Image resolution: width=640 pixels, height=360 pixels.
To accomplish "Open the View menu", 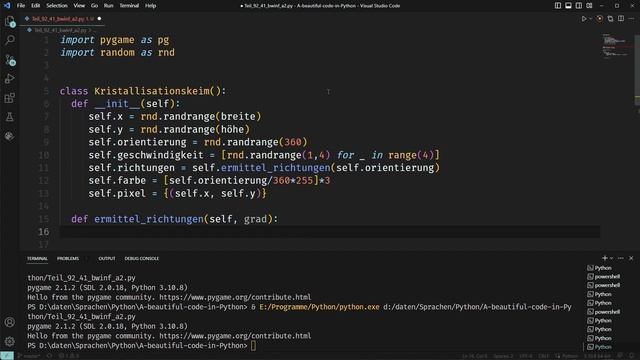I will (x=79, y=6).
